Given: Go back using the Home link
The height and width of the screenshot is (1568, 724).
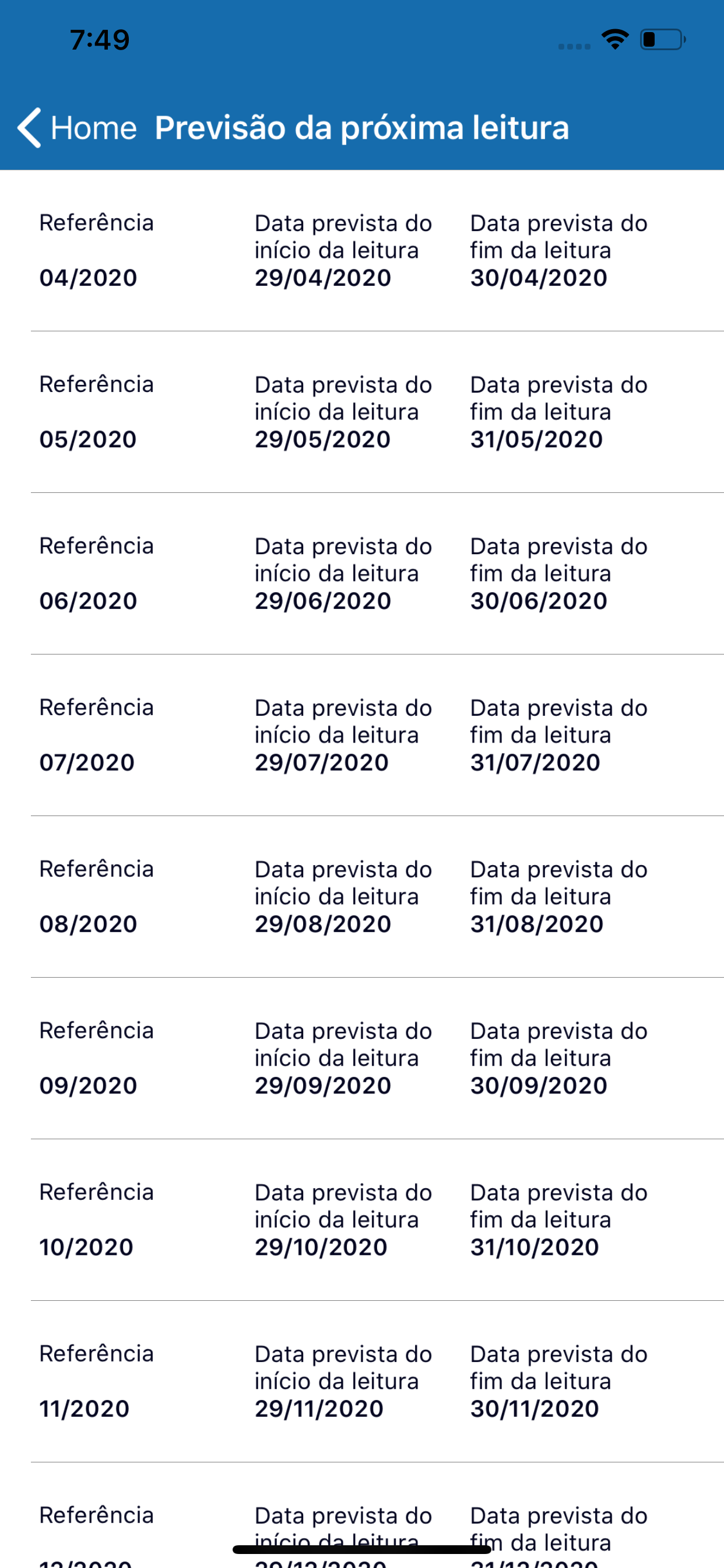Looking at the screenshot, I should 94,128.
